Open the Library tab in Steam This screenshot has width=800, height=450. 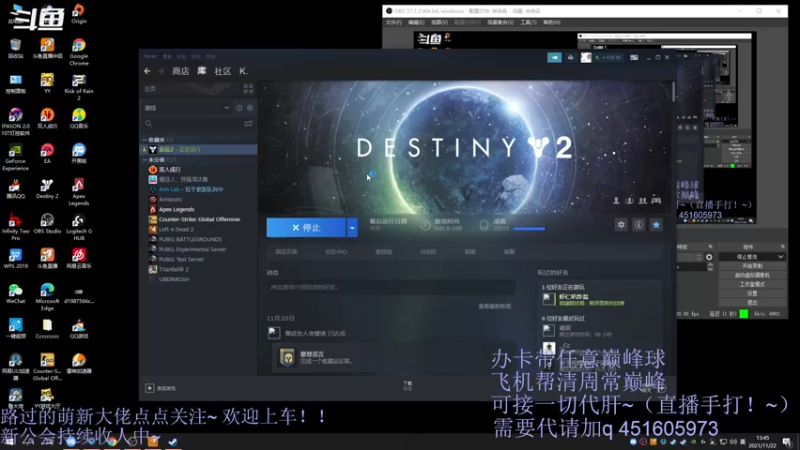202,71
